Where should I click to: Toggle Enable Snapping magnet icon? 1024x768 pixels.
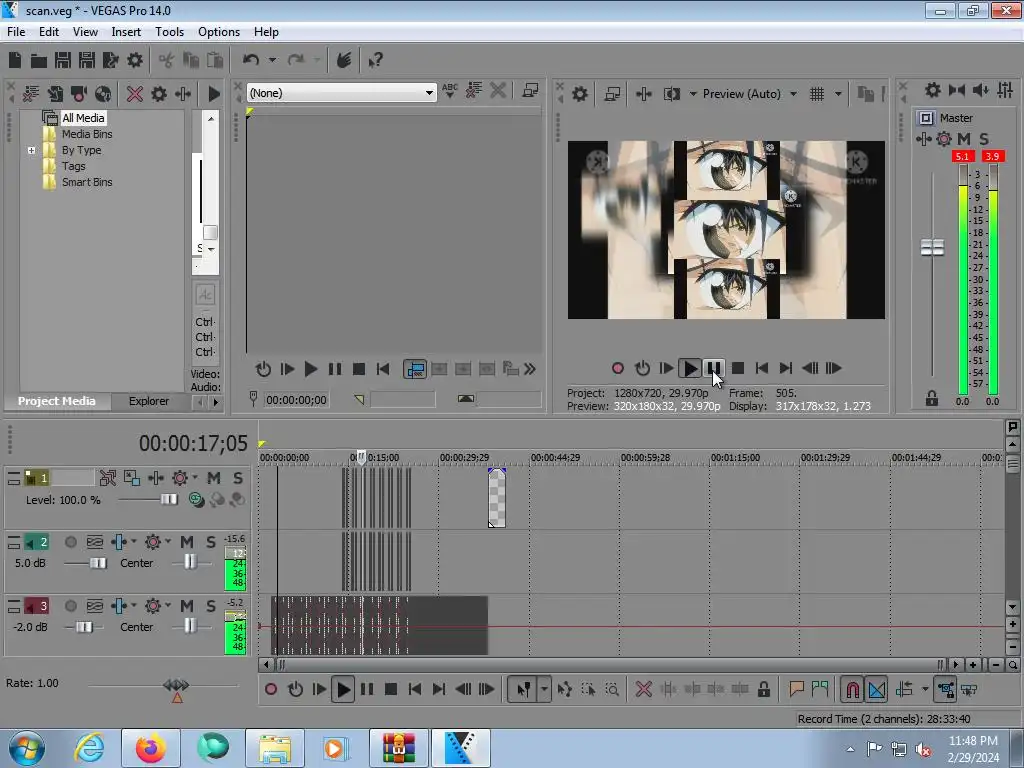tap(852, 690)
